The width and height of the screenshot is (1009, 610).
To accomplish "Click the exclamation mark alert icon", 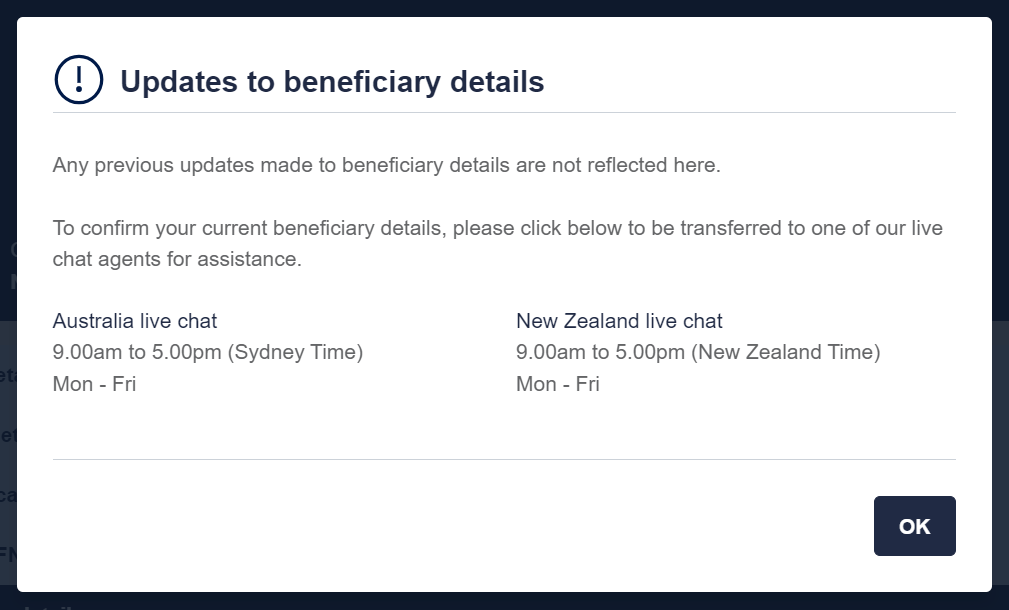I will coord(79,80).
